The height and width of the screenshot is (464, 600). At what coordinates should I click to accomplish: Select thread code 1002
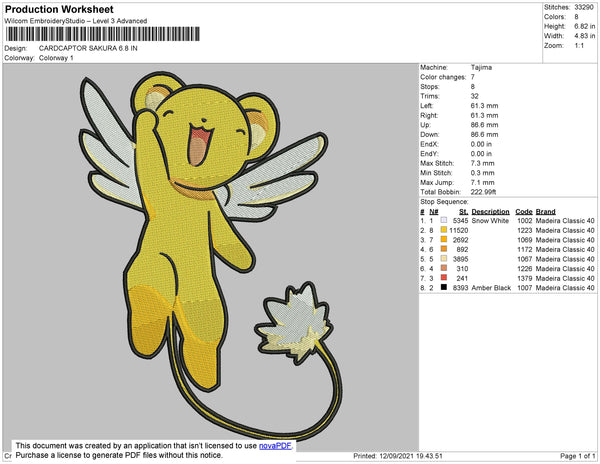[525, 221]
